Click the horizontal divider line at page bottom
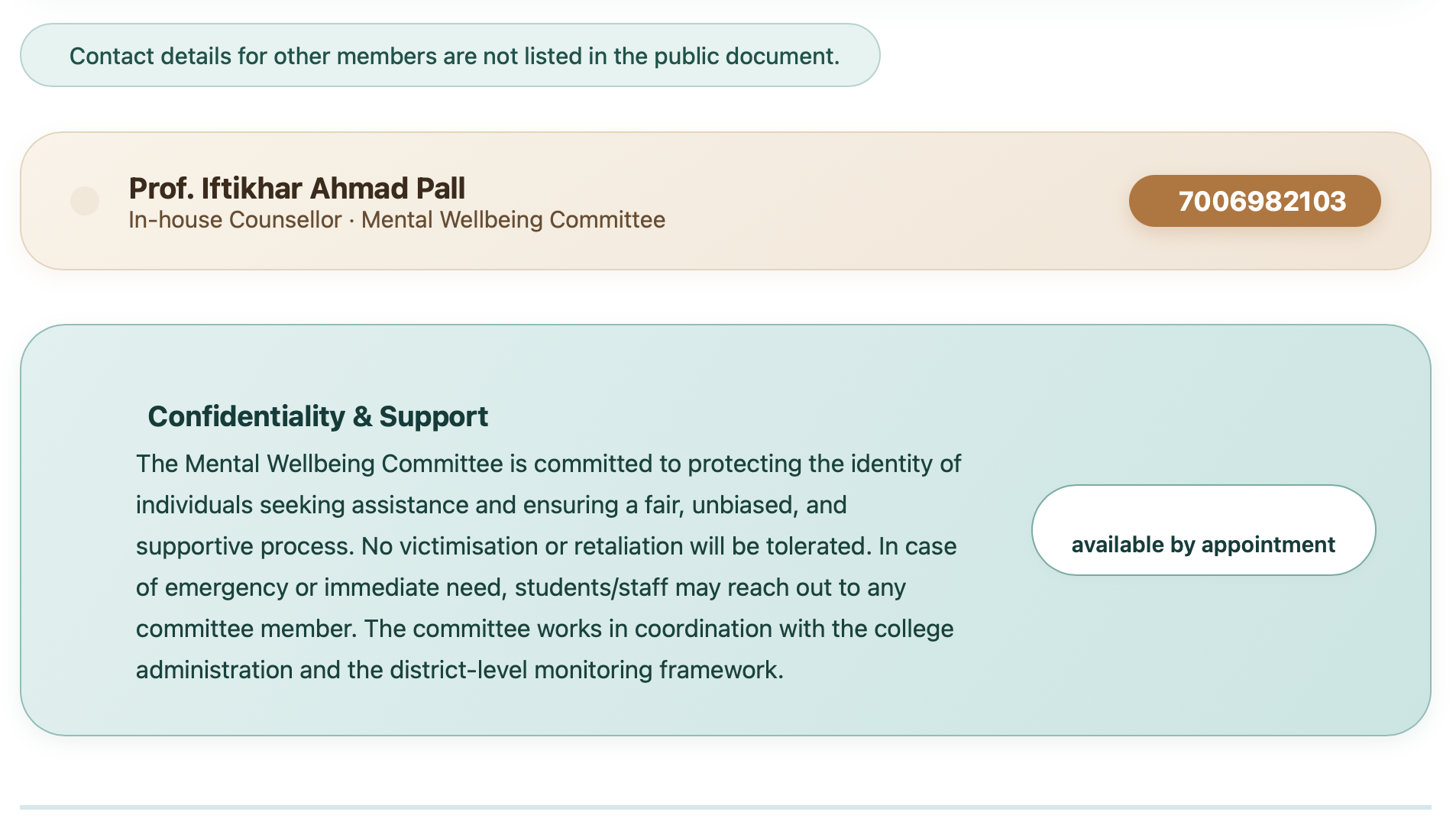Image resolution: width=1456 pixels, height=828 pixels. [x=725, y=807]
